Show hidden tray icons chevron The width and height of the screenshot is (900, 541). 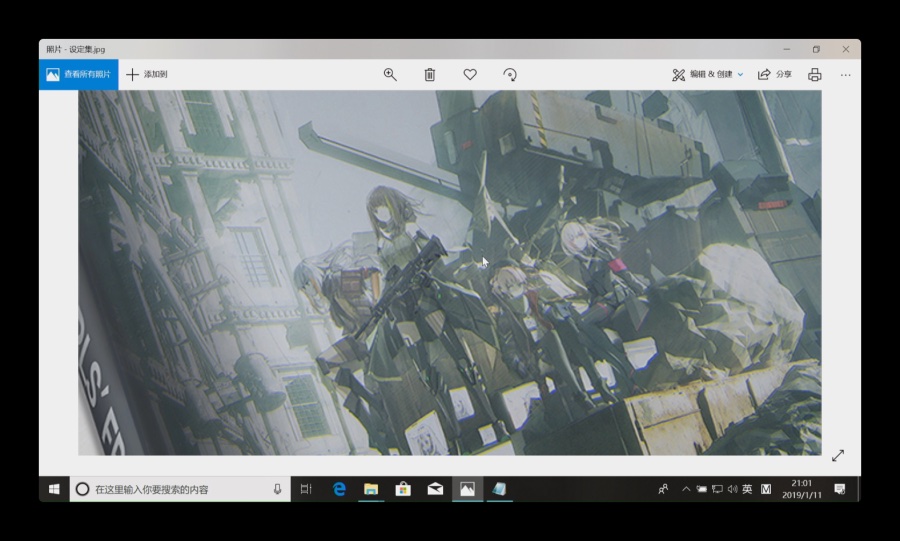(x=686, y=489)
